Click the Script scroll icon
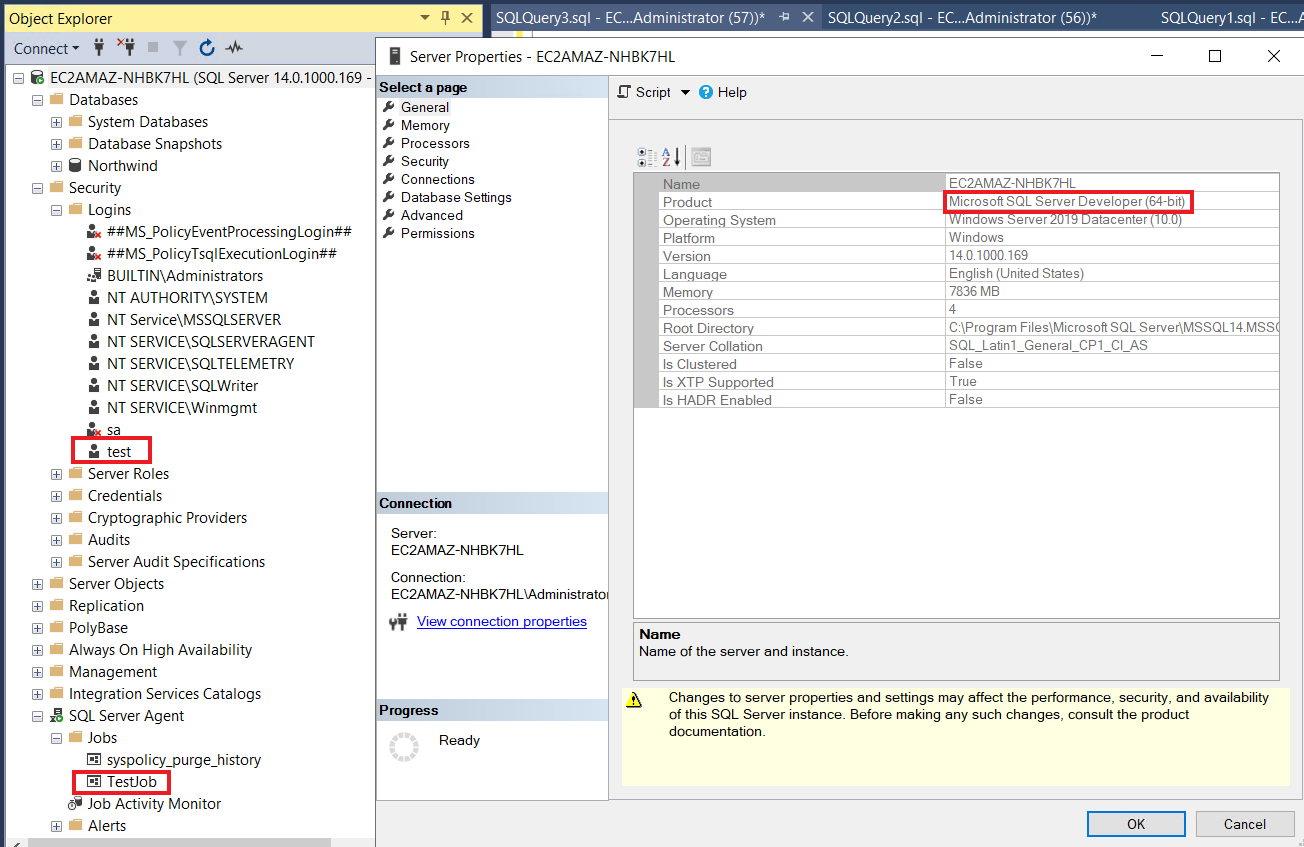Screen dimensions: 1304x847 point(625,92)
